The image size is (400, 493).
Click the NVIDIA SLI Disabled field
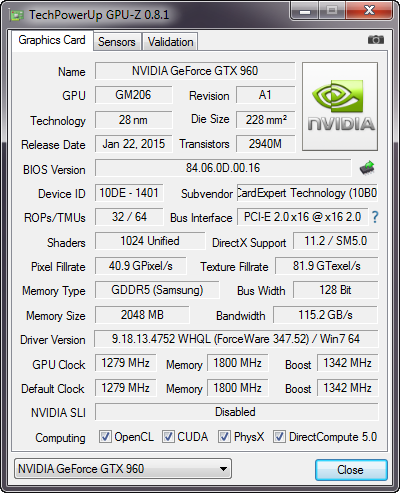(237, 412)
